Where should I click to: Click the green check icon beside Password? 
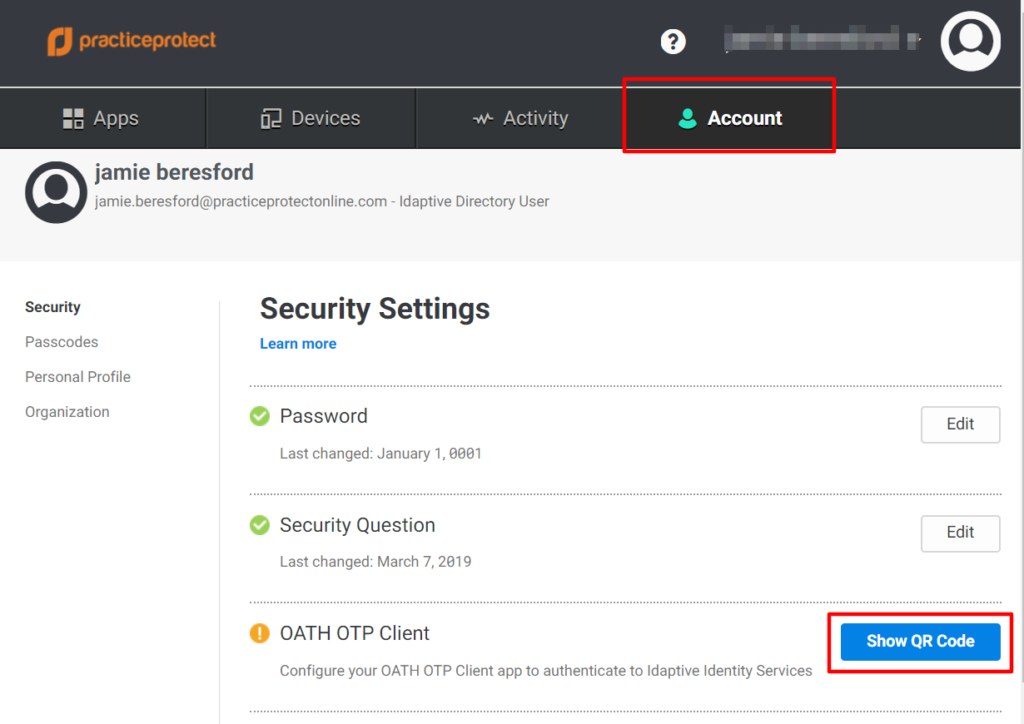(x=260, y=416)
